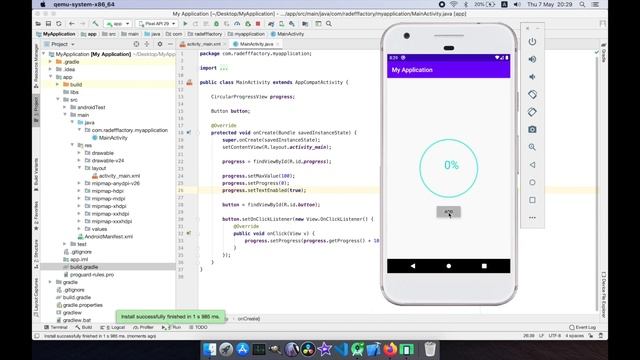Viewport: 640px width, 360px height.
Task: Hide the Project panel with minus icon
Action: [x=170, y=44]
